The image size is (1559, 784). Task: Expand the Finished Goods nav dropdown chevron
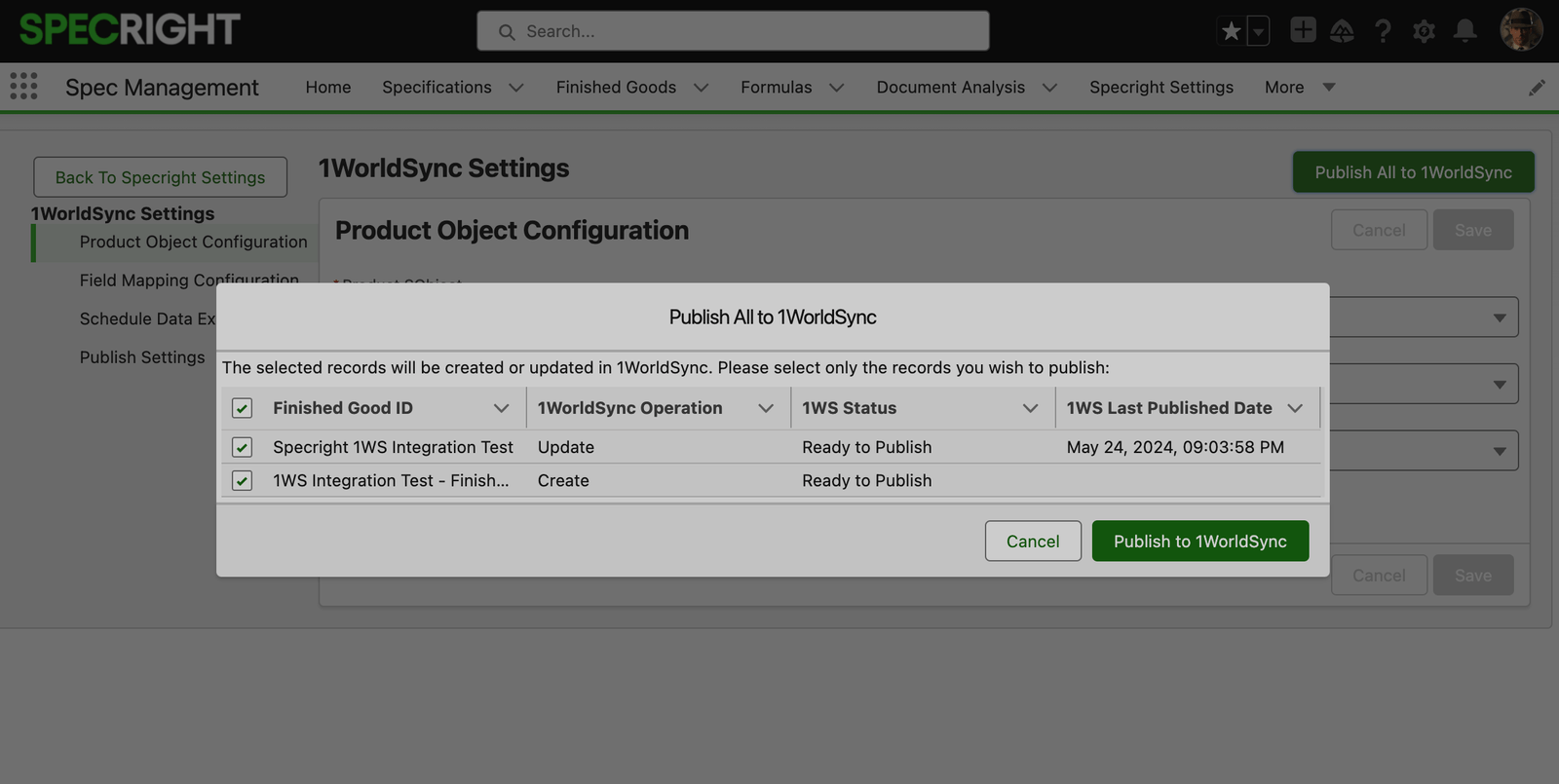[701, 88]
